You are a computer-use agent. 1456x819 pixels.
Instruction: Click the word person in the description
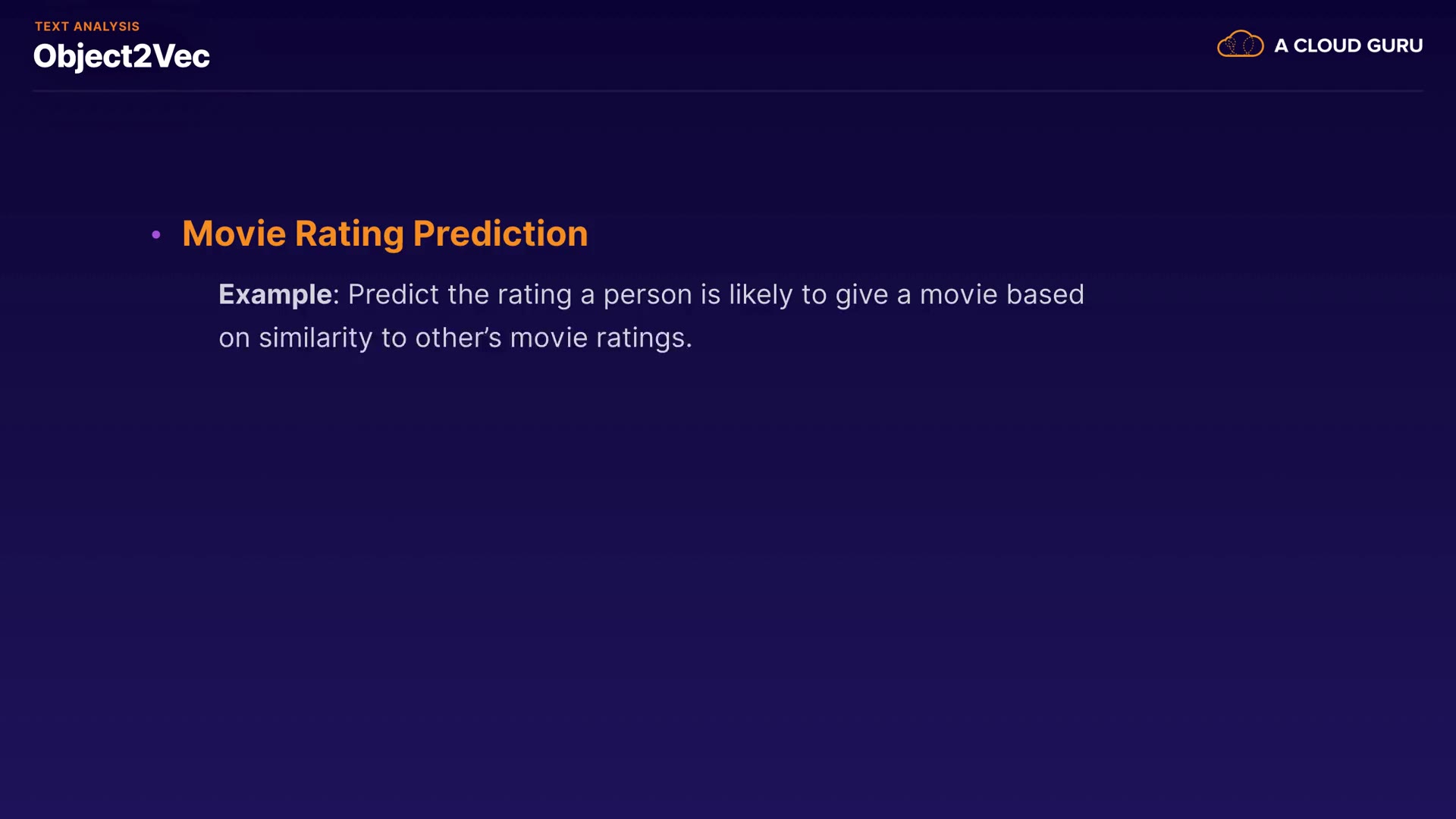(x=647, y=294)
